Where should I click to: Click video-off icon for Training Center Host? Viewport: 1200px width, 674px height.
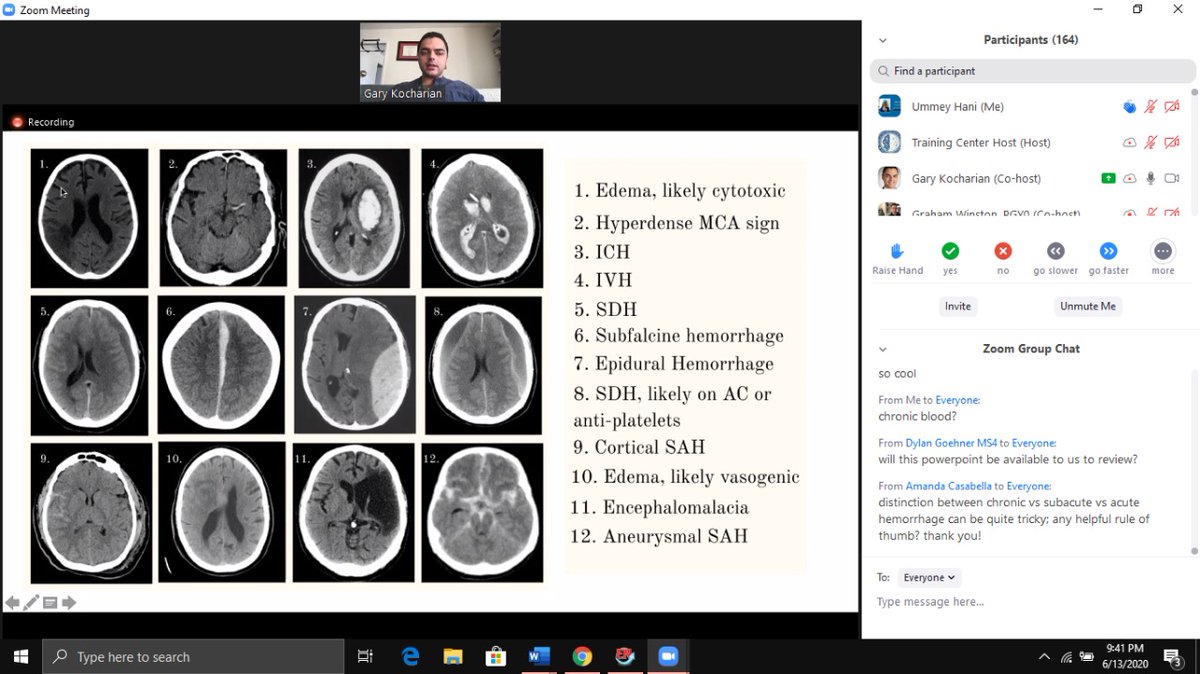click(1172, 143)
